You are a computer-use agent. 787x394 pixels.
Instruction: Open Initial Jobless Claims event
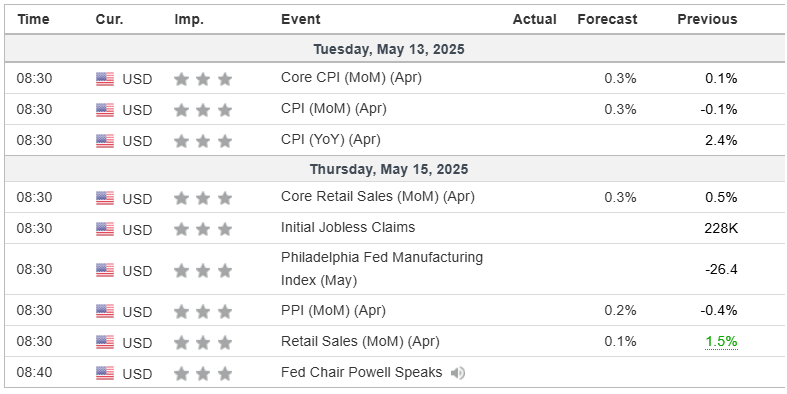click(348, 227)
